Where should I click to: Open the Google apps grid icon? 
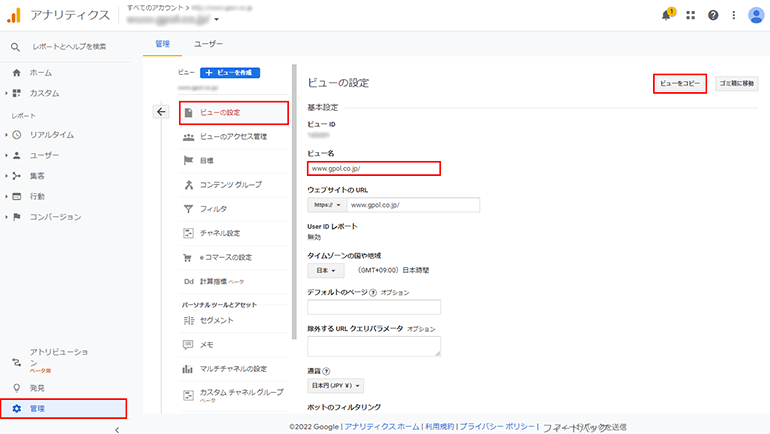(x=690, y=15)
